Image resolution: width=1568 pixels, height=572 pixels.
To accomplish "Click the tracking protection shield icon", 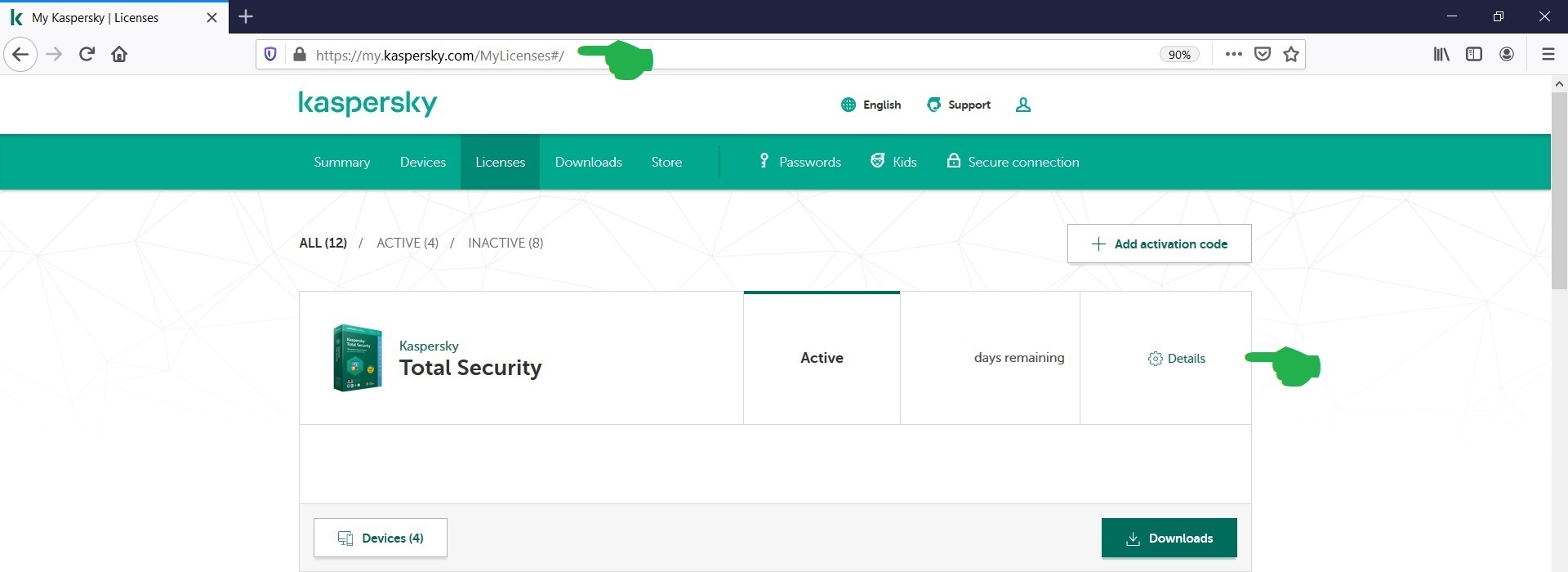I will (270, 55).
